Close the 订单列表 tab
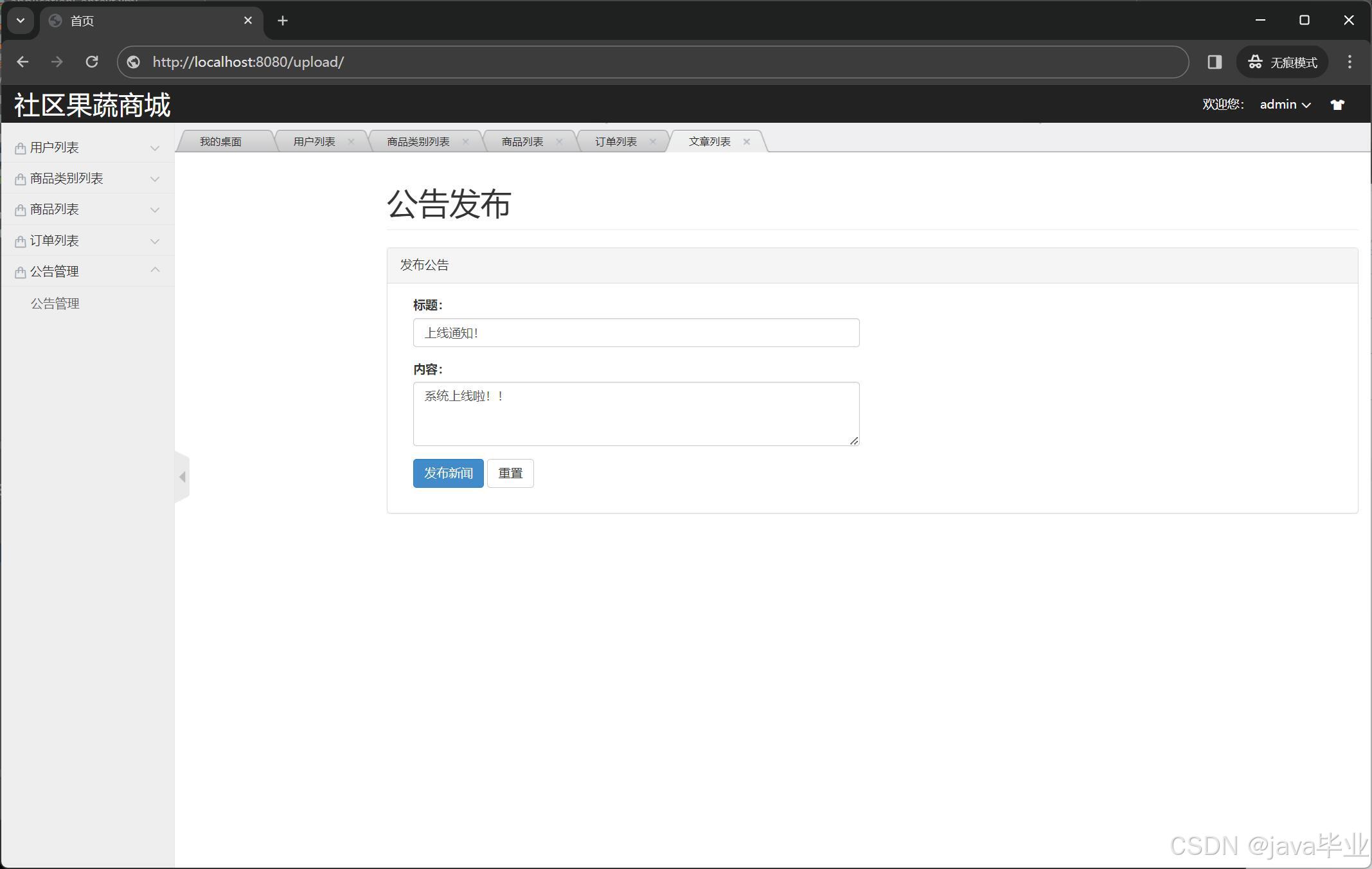The height and width of the screenshot is (869, 1372). tap(653, 141)
